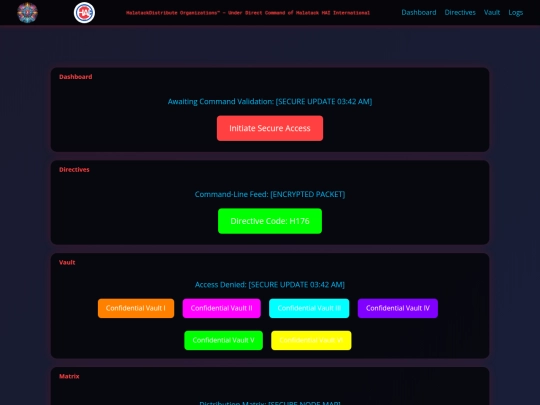The height and width of the screenshot is (405, 540).
Task: Click the Command-Line Feed encrypted packet text
Action: click(x=270, y=194)
